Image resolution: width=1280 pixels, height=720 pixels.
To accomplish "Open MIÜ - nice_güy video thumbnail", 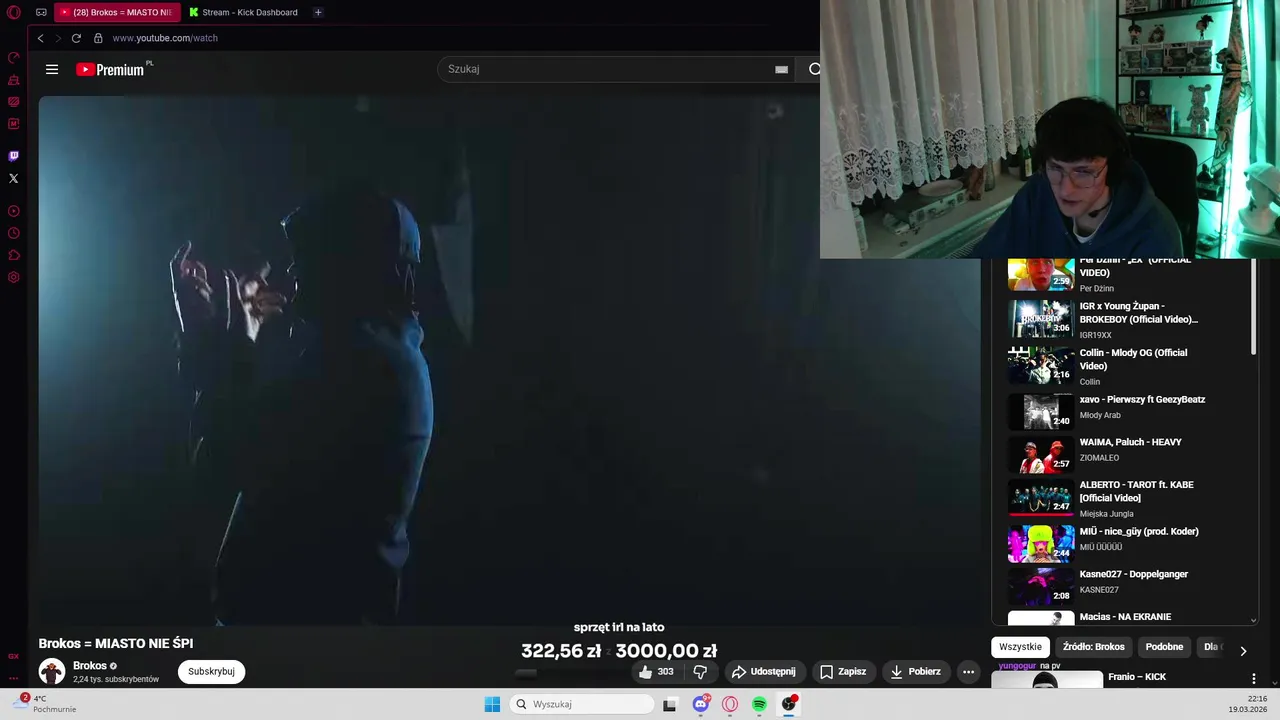I will tap(1040, 544).
